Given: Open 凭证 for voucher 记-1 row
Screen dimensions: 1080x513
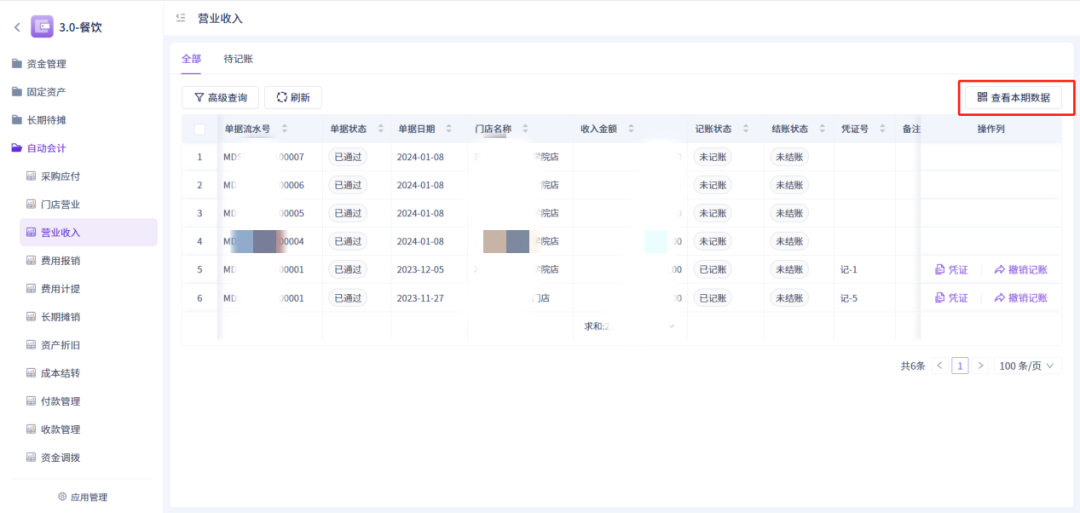Looking at the screenshot, I should tap(951, 270).
